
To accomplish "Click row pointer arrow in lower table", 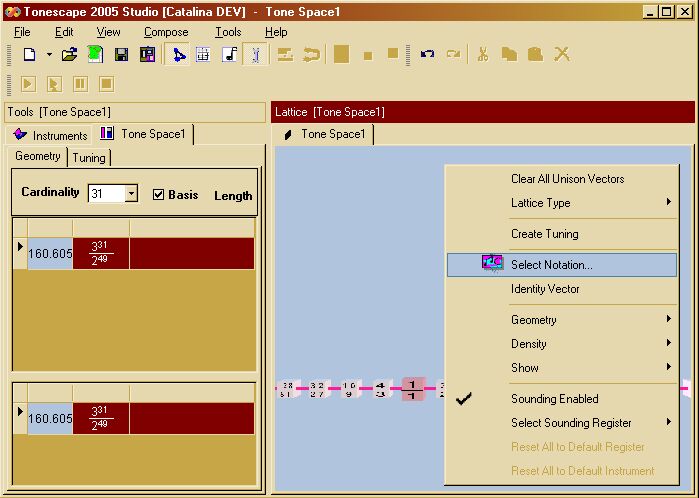I will (x=20, y=411).
